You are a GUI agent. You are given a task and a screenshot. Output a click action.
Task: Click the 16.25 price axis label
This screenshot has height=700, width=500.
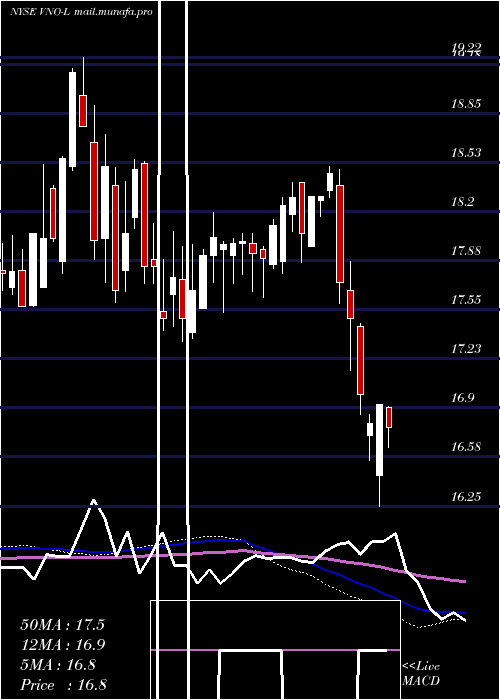[x=466, y=497]
